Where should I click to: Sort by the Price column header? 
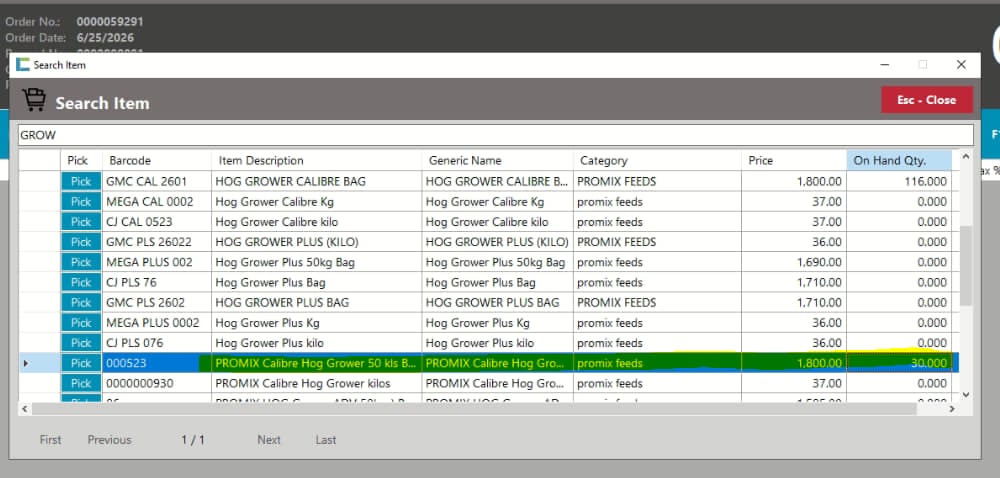pos(794,161)
